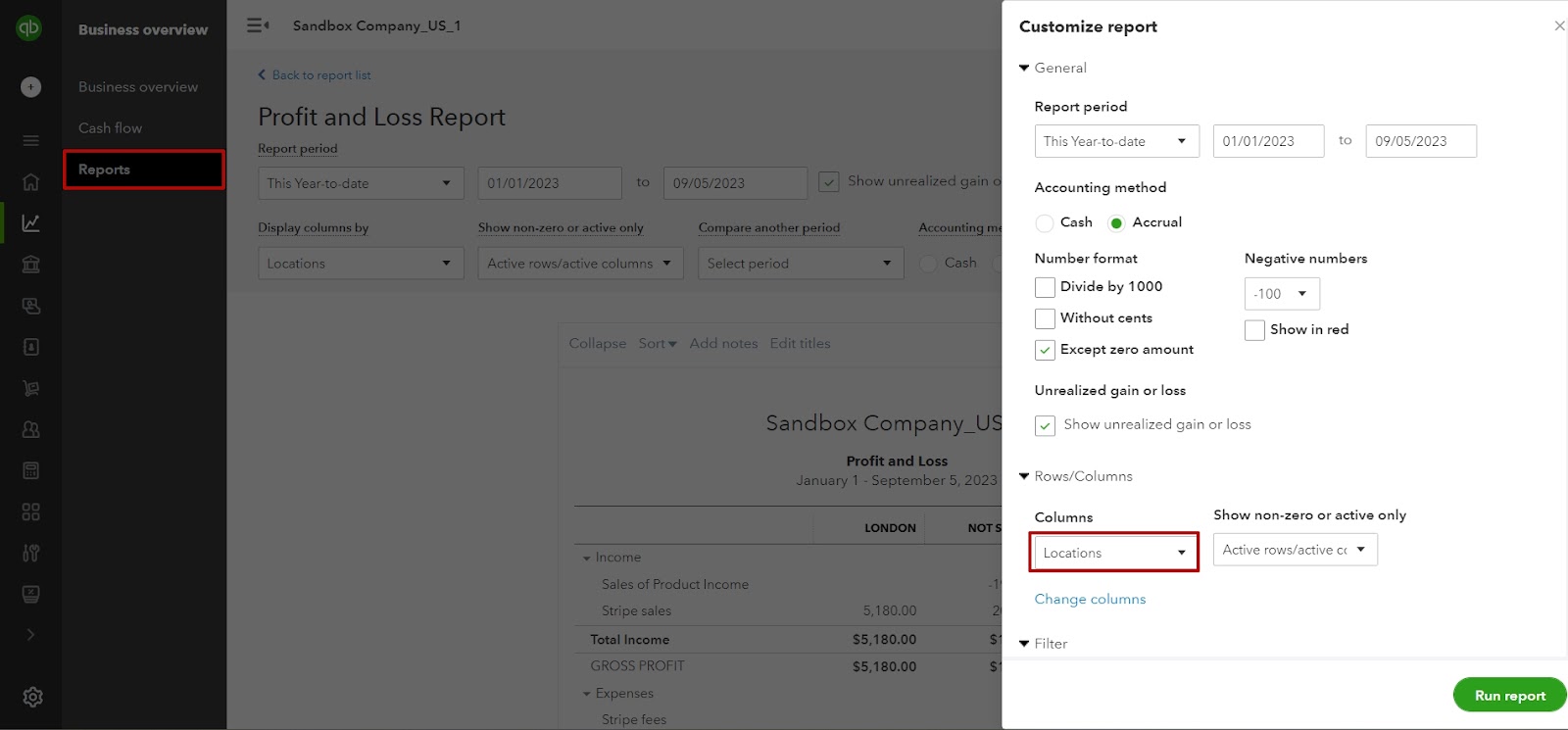Toggle Show unrealized gain or loss in panel
The width and height of the screenshot is (1568, 730).
[1045, 425]
